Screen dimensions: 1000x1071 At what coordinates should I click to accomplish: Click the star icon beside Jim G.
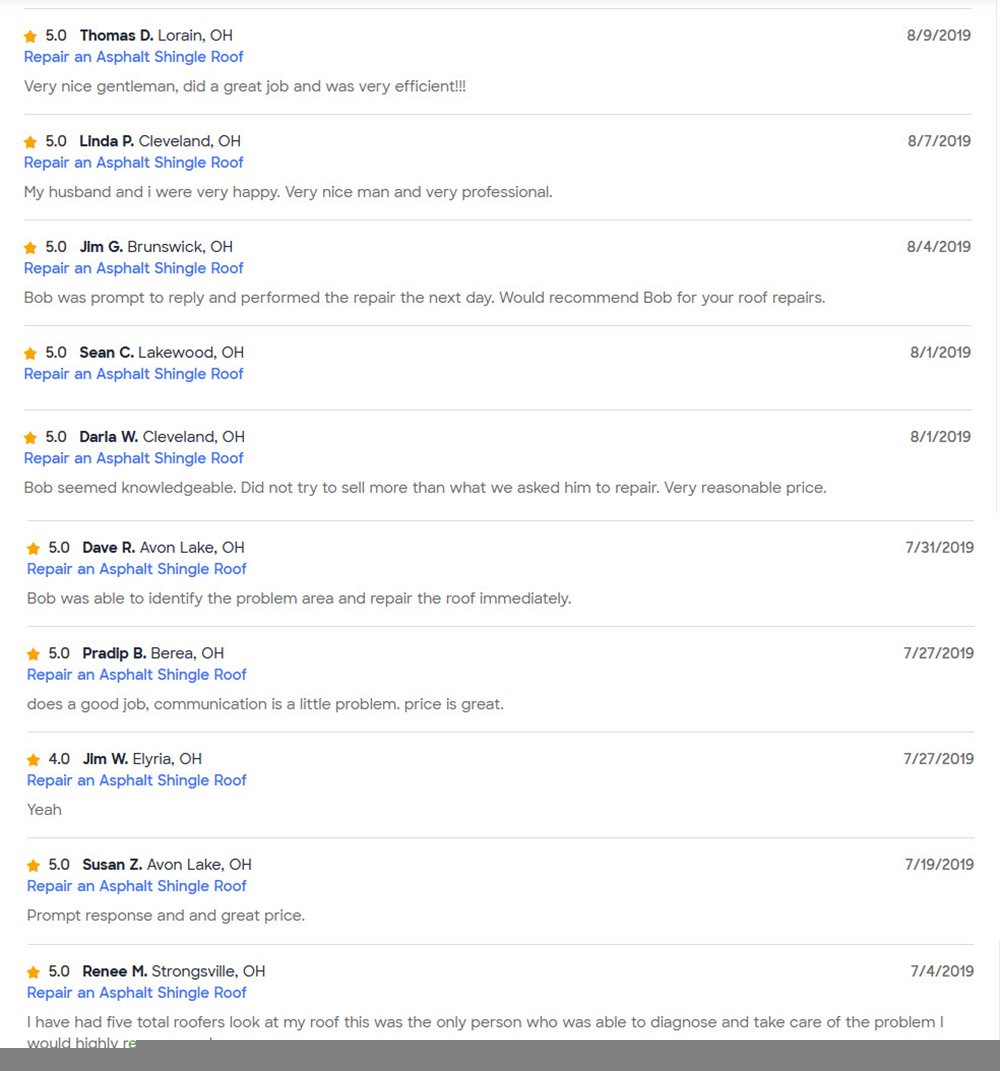30,248
